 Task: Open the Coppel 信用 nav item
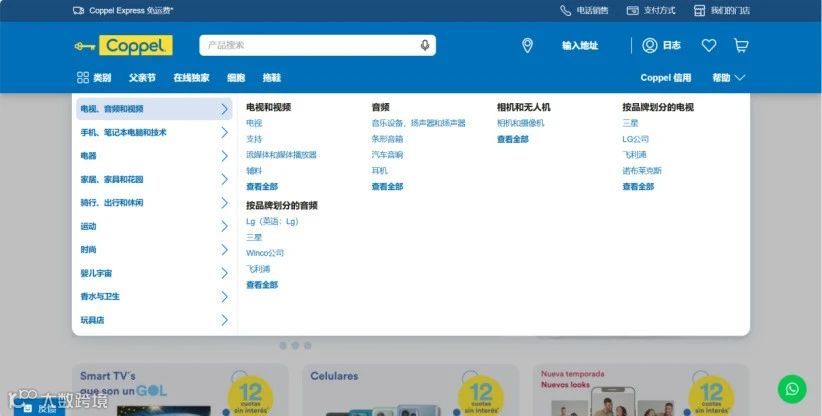coord(666,78)
